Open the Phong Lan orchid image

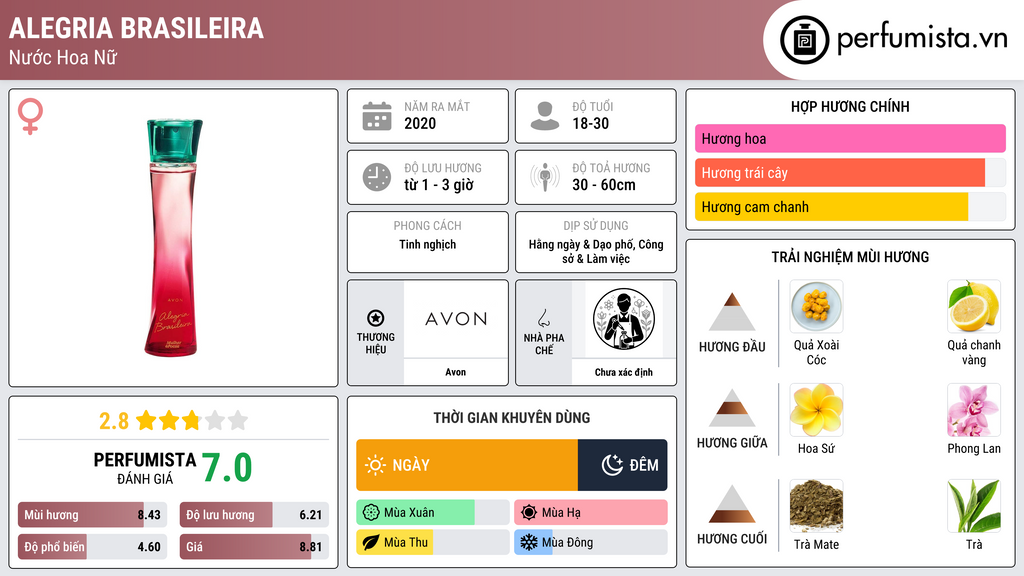coord(974,410)
